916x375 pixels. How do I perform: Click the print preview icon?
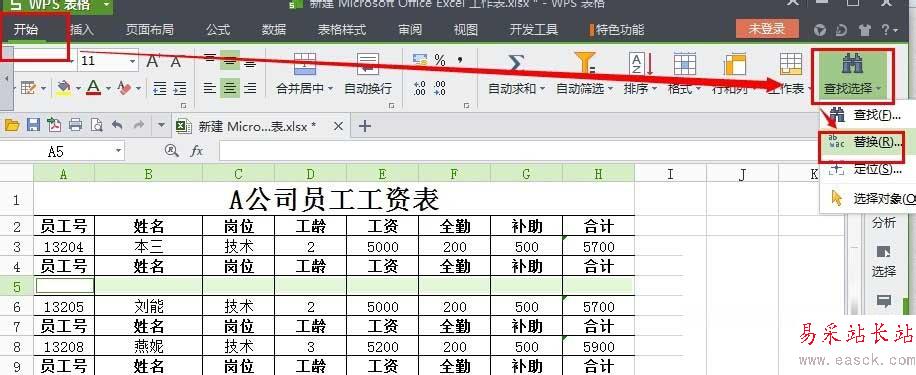click(96, 125)
